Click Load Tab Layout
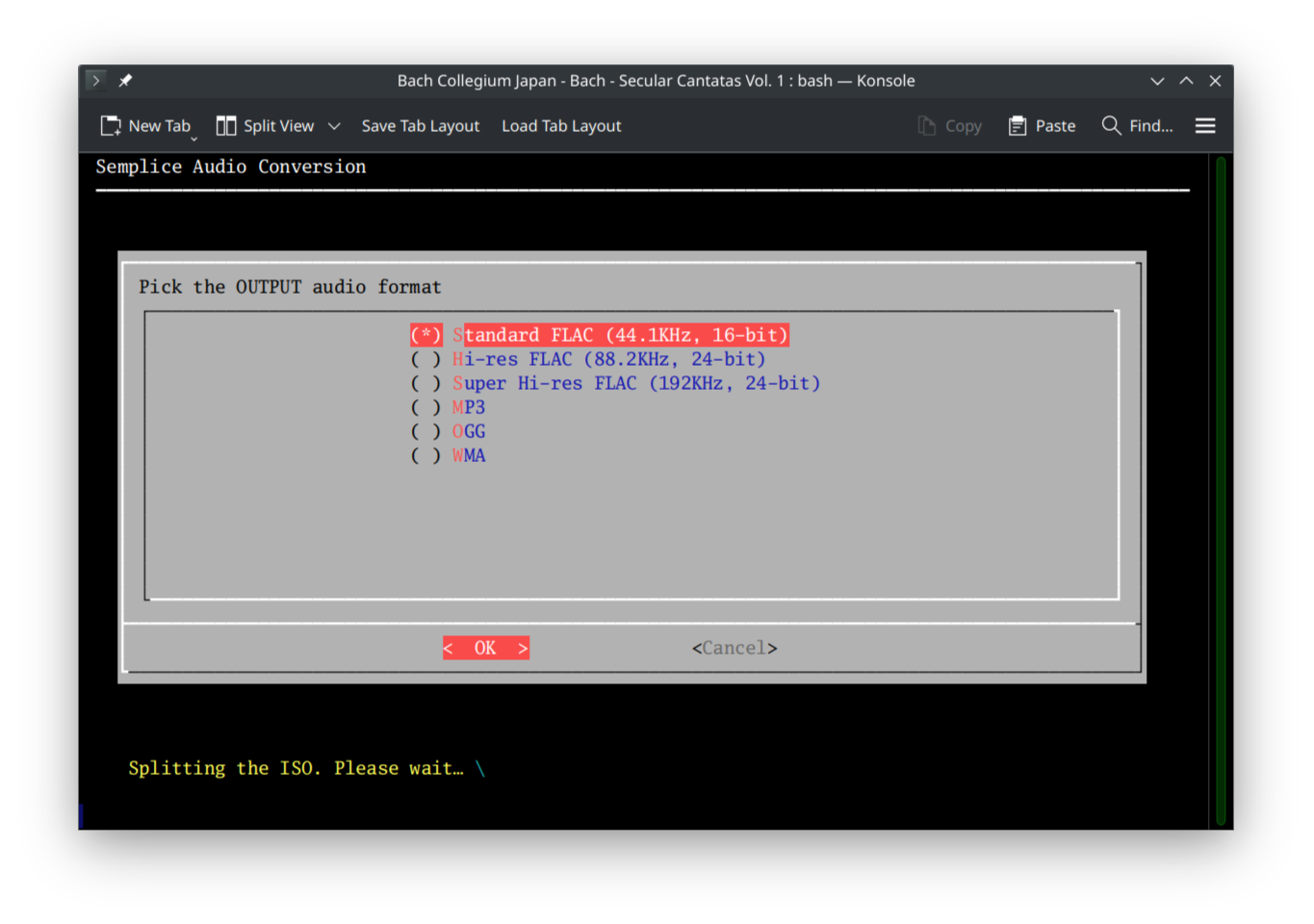Screen dimensions: 1314x924 561,125
